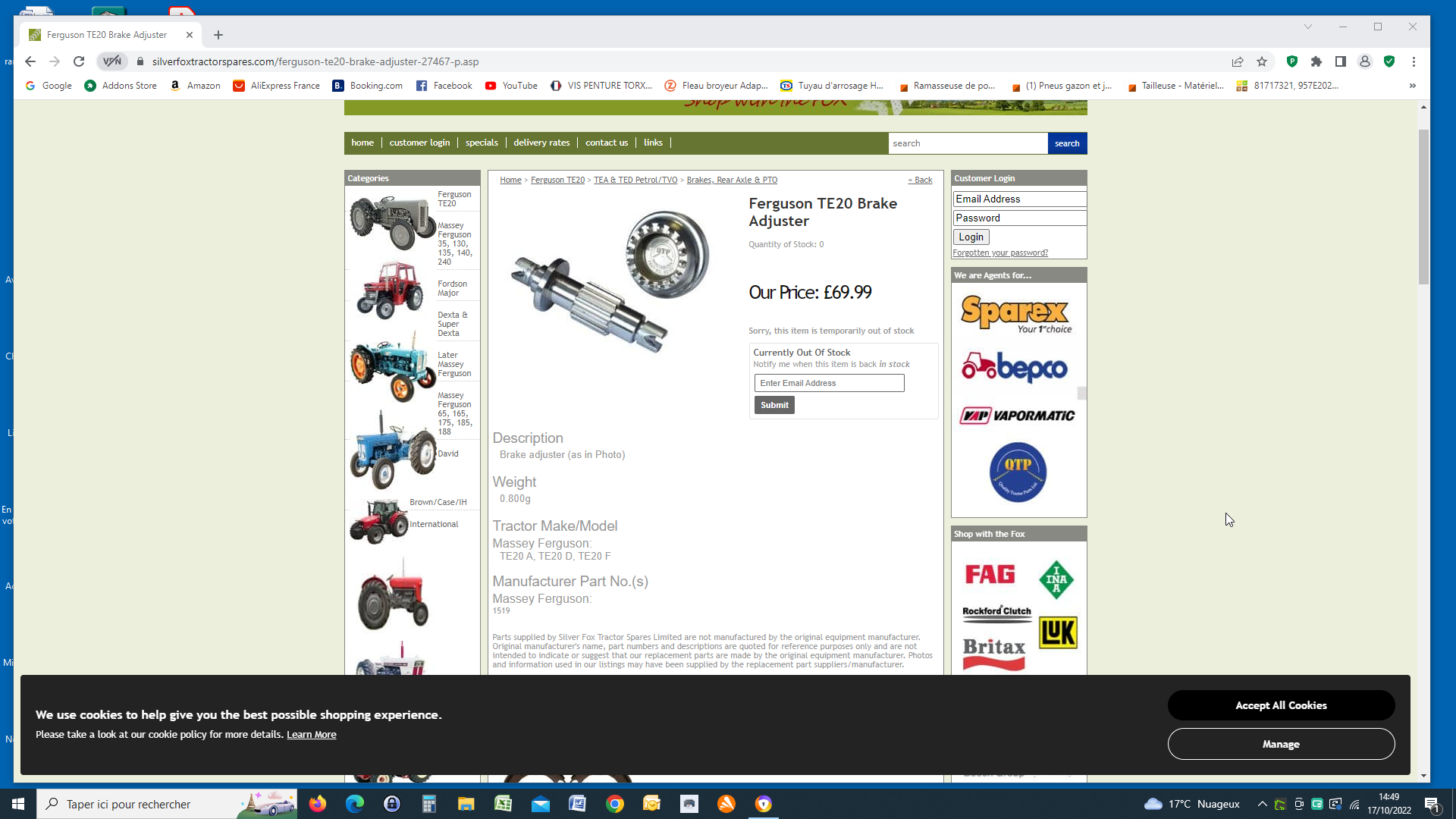Click the Manage cookies button
This screenshot has height=819, width=1456.
point(1281,744)
